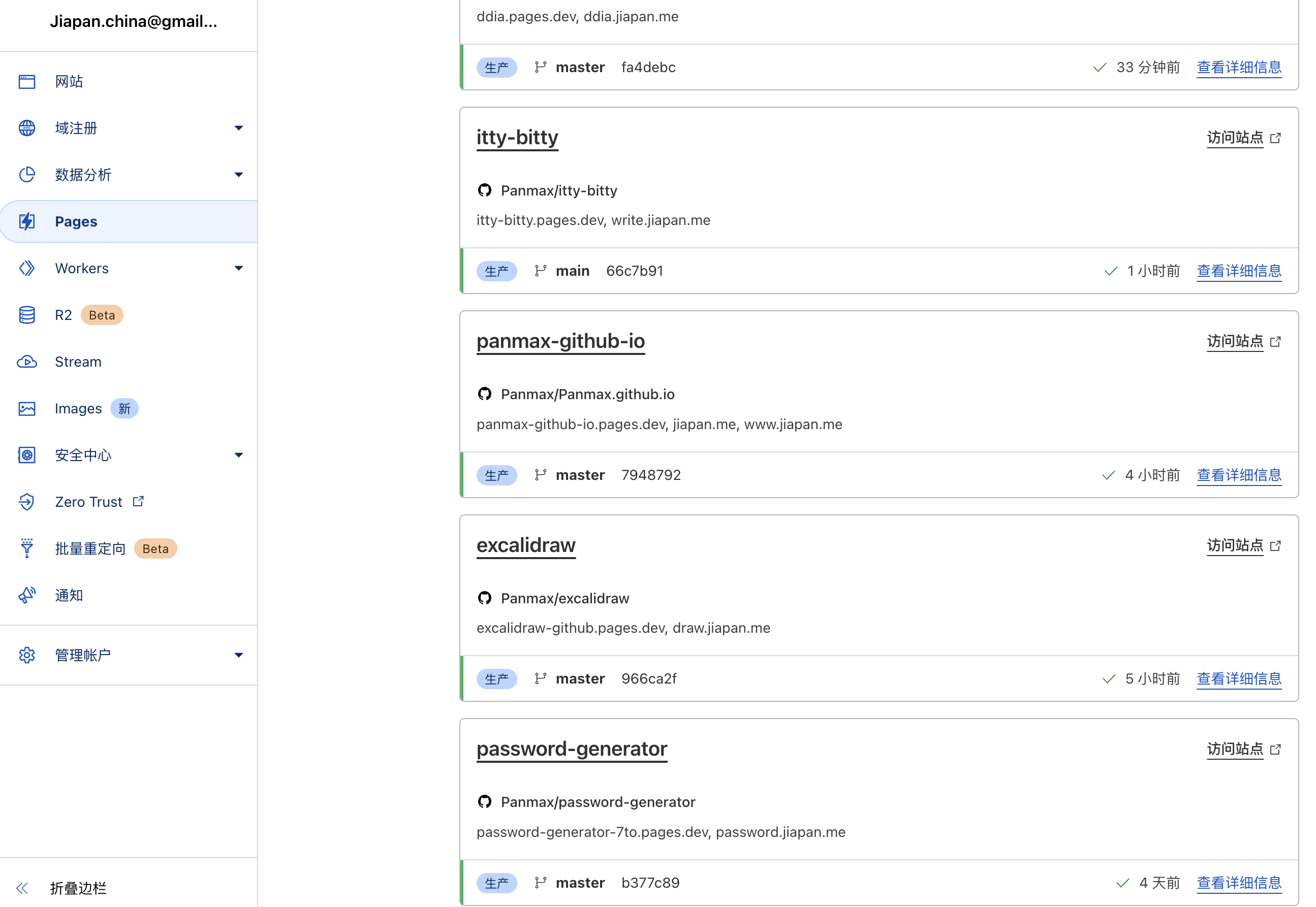The height and width of the screenshot is (907, 1316).
Task: Expand the 域注册 dropdown arrow
Action: [239, 128]
